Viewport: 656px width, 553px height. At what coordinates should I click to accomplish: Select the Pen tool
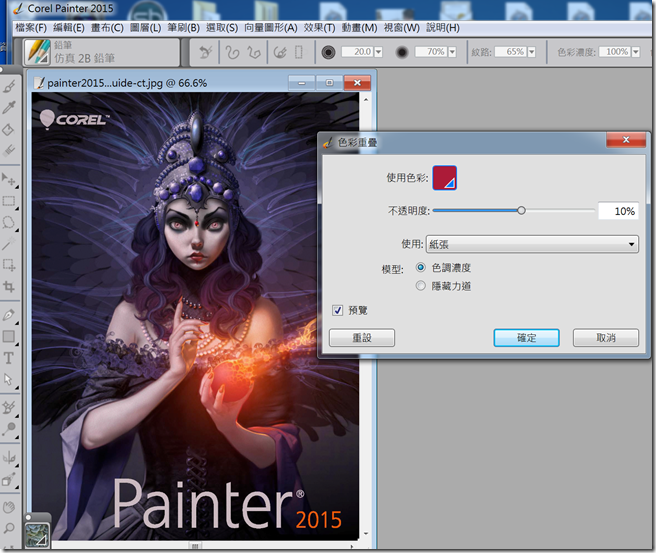pyautogui.click(x=9, y=315)
